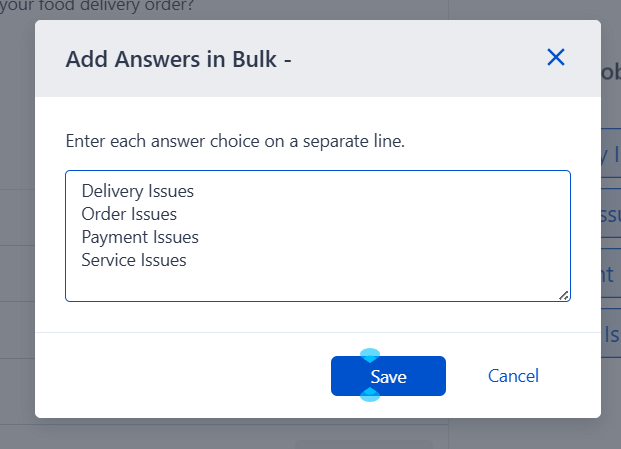Click the third partially hidden background button
The height and width of the screenshot is (449, 621).
(x=611, y=274)
